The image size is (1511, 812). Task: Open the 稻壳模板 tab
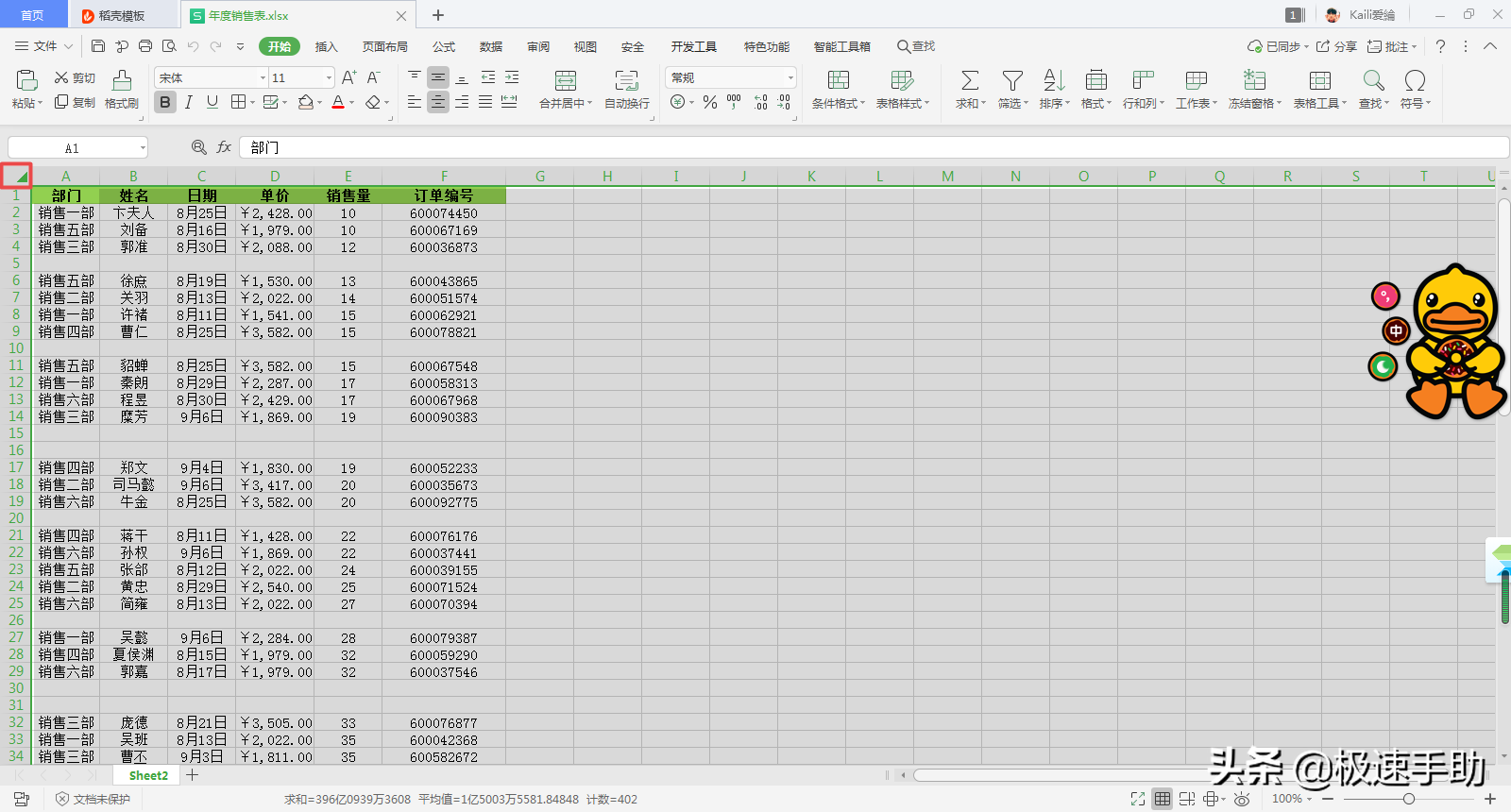[122, 15]
